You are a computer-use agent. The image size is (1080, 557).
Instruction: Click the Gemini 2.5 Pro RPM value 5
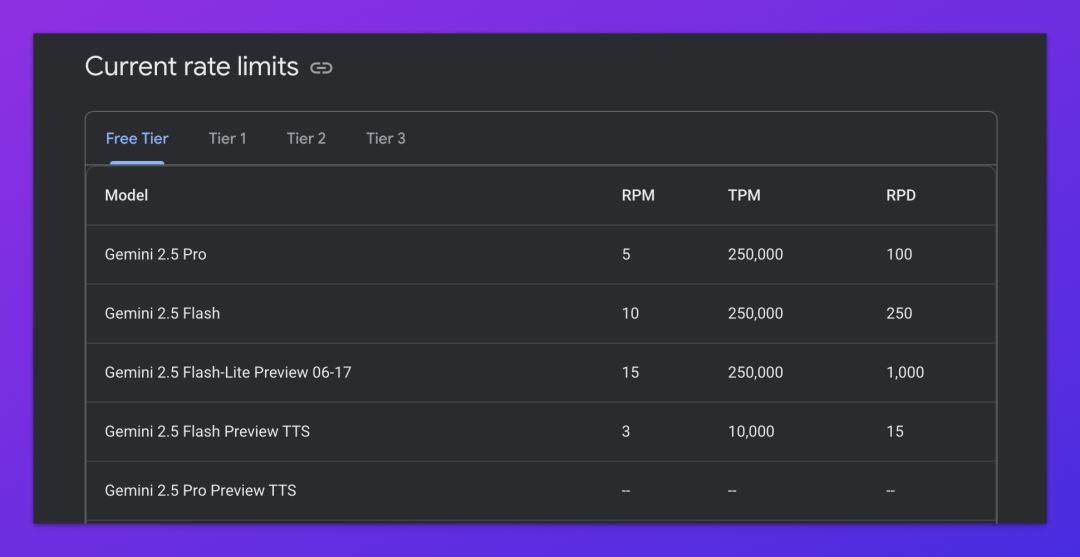(x=626, y=255)
